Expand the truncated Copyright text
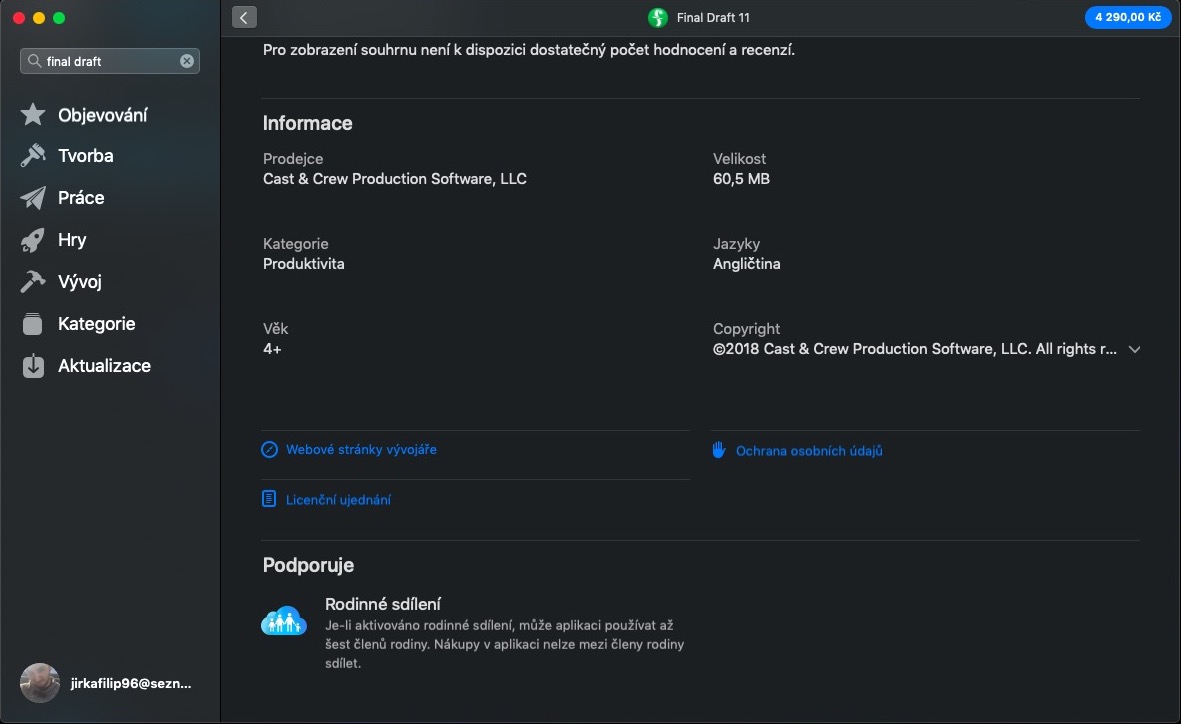 [1134, 349]
